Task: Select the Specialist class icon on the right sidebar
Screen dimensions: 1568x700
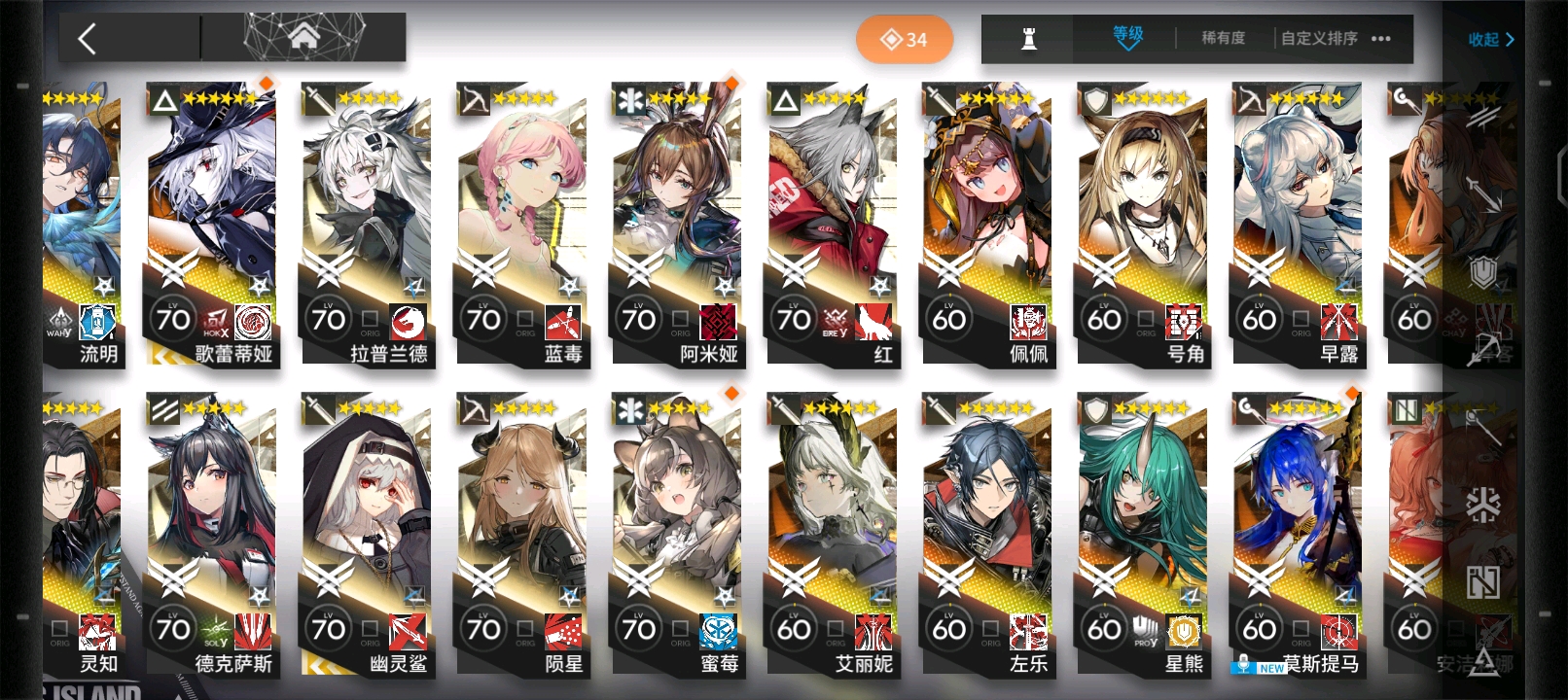Action: (x=1483, y=583)
